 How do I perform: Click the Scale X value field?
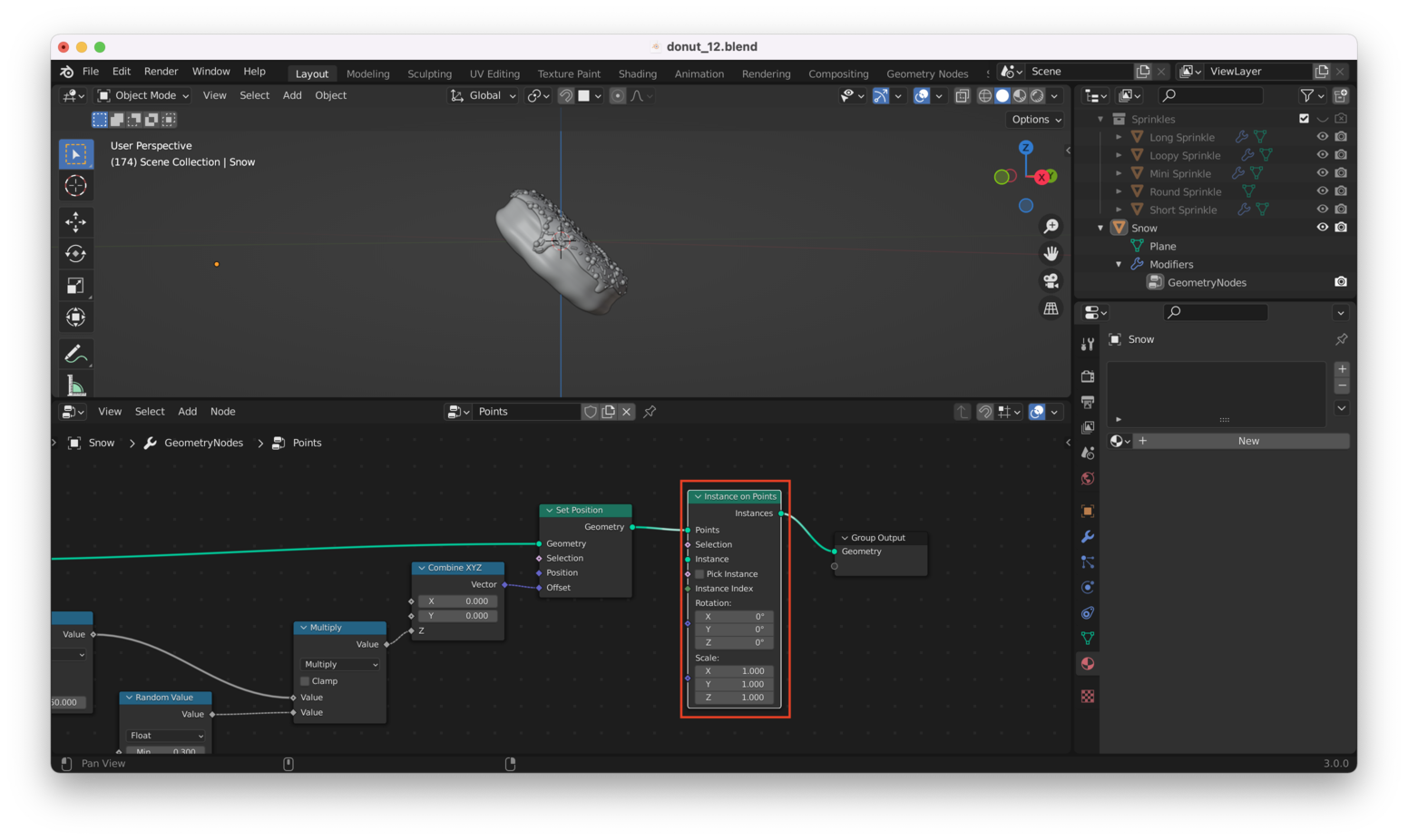point(734,671)
